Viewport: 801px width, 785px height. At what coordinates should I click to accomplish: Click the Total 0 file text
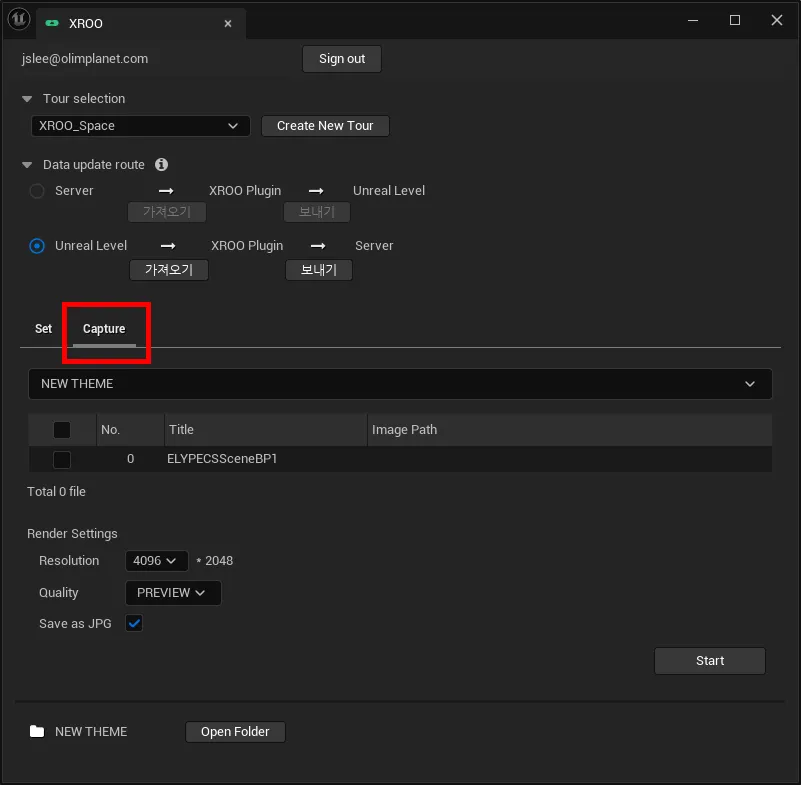[x=56, y=491]
